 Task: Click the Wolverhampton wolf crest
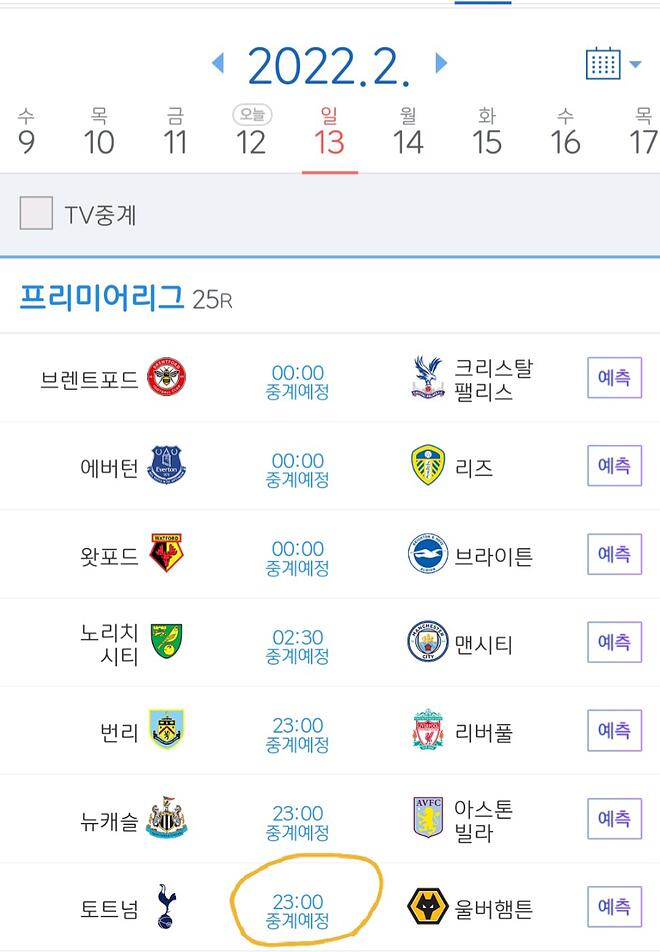pos(428,907)
